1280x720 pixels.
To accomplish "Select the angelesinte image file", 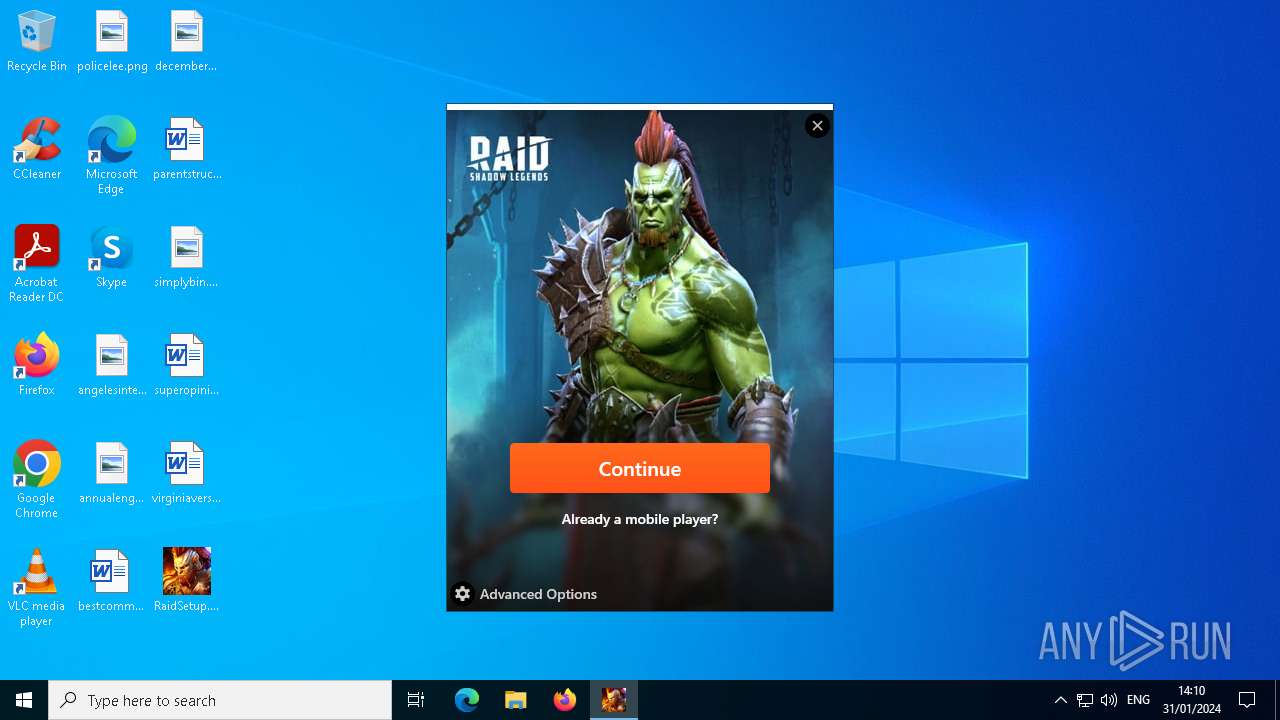I will coord(112,365).
